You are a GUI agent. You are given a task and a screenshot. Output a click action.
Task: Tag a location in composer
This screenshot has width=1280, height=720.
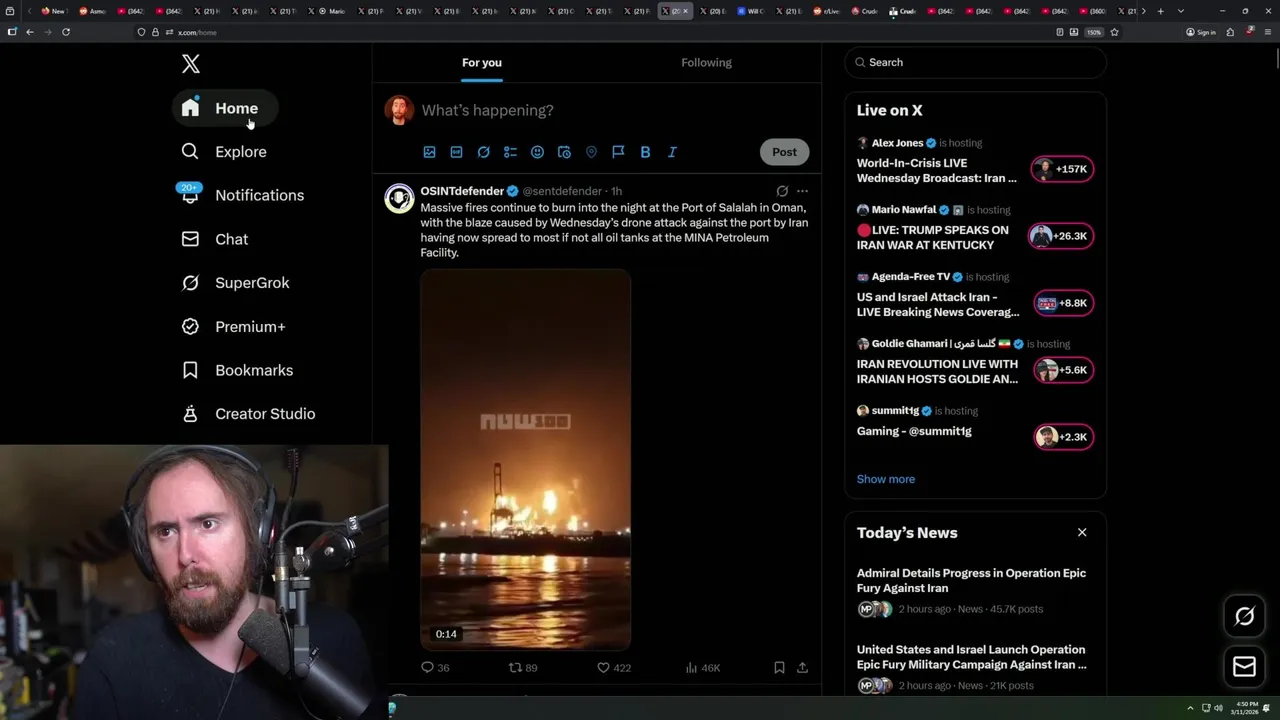[591, 152]
